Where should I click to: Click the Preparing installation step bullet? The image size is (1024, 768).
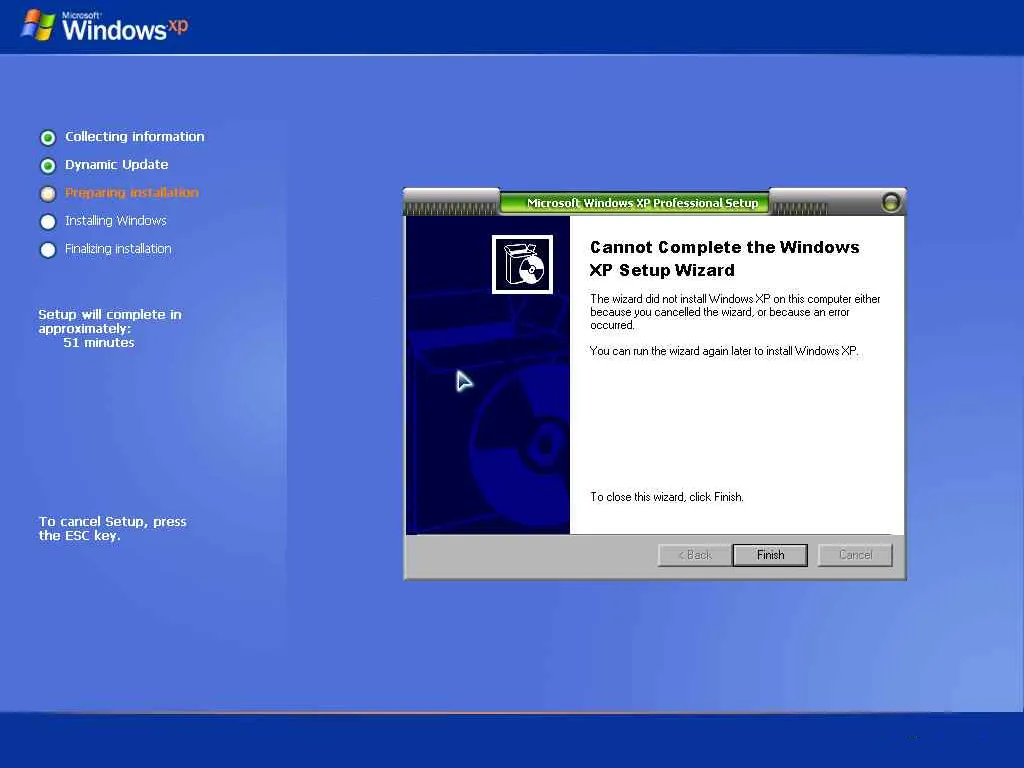48,193
